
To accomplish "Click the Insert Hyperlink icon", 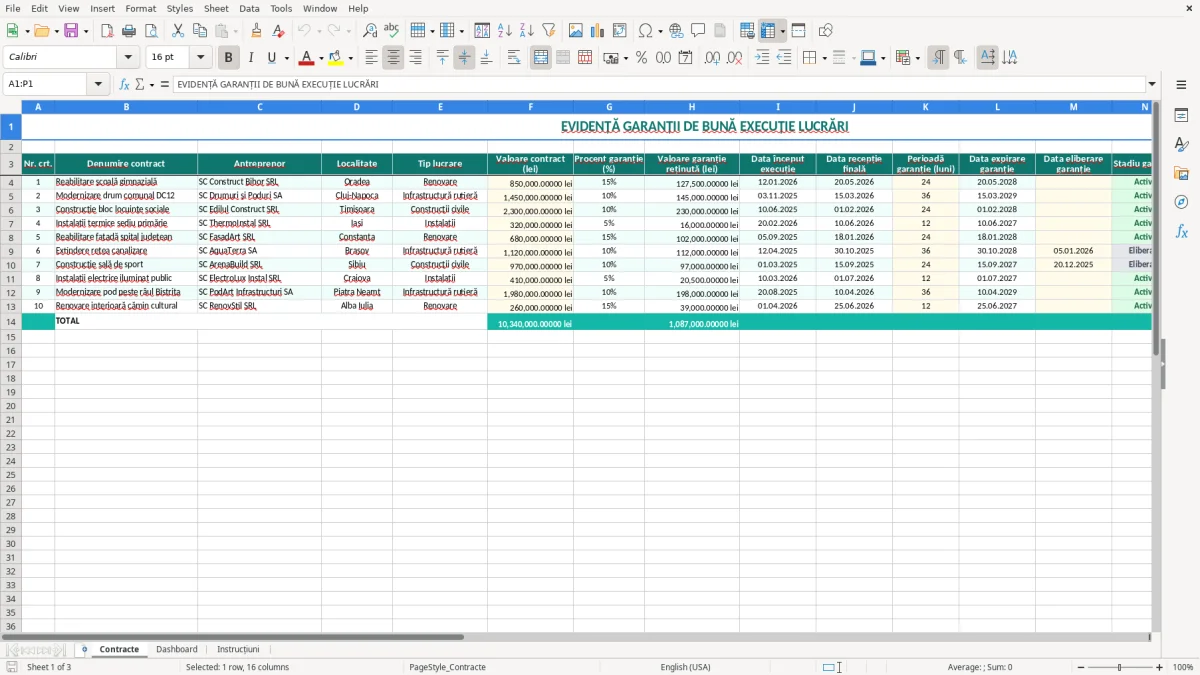I will tap(676, 31).
